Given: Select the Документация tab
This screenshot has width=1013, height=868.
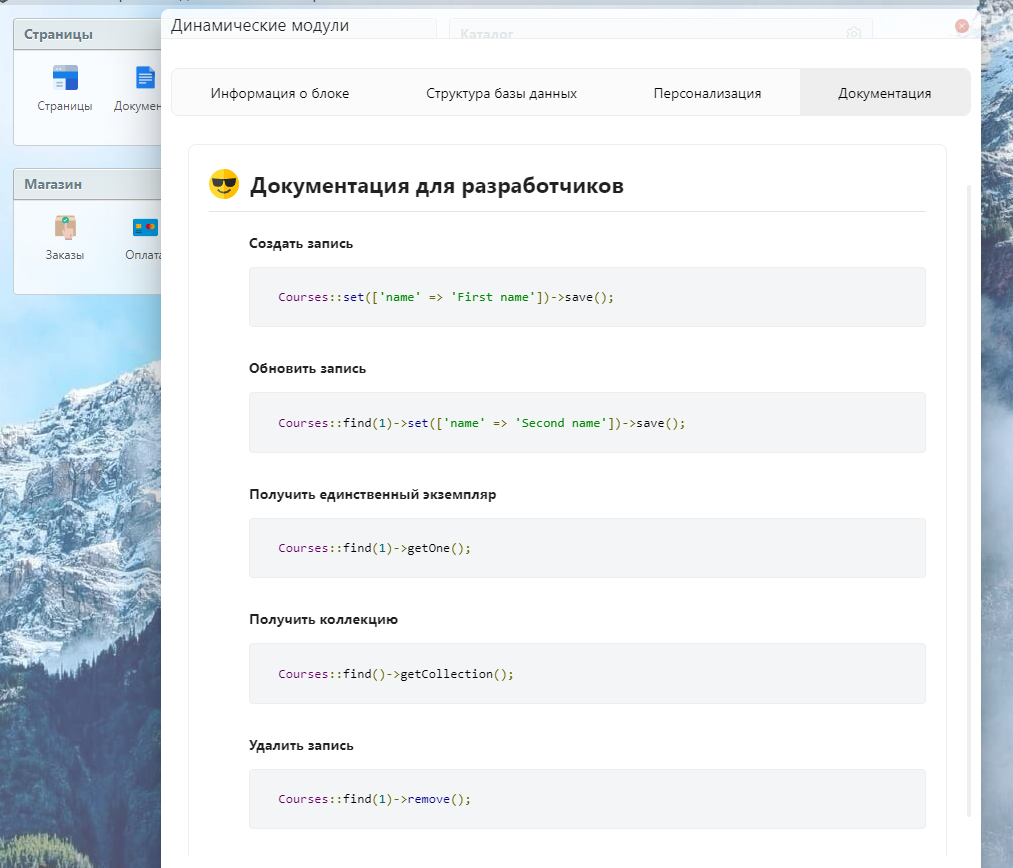Looking at the screenshot, I should (884, 93).
